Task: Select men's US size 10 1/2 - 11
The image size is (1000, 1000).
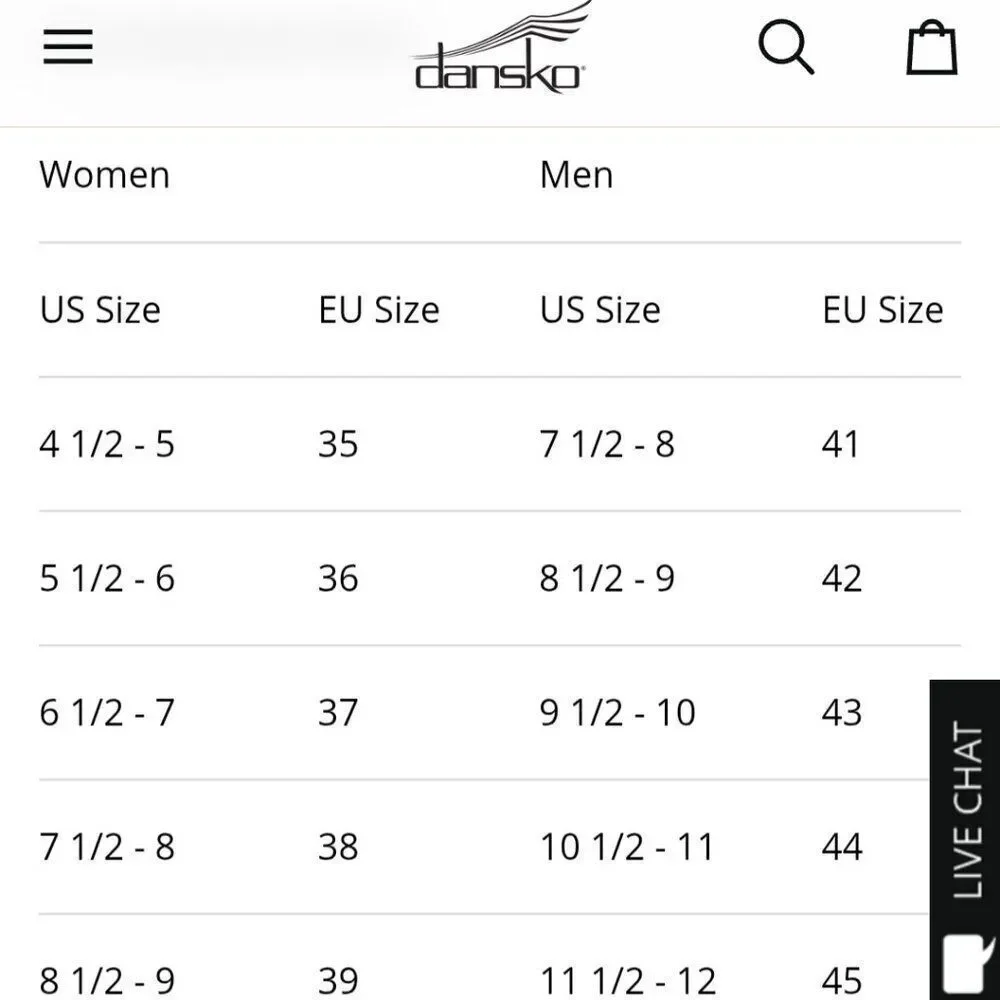Action: click(627, 848)
